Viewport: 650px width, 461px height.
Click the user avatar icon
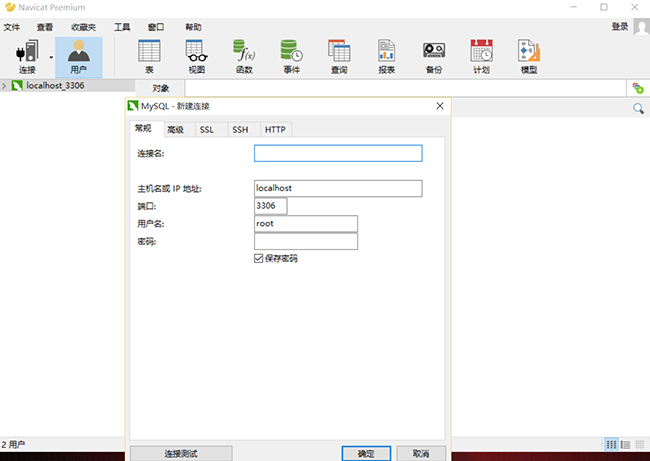642,27
